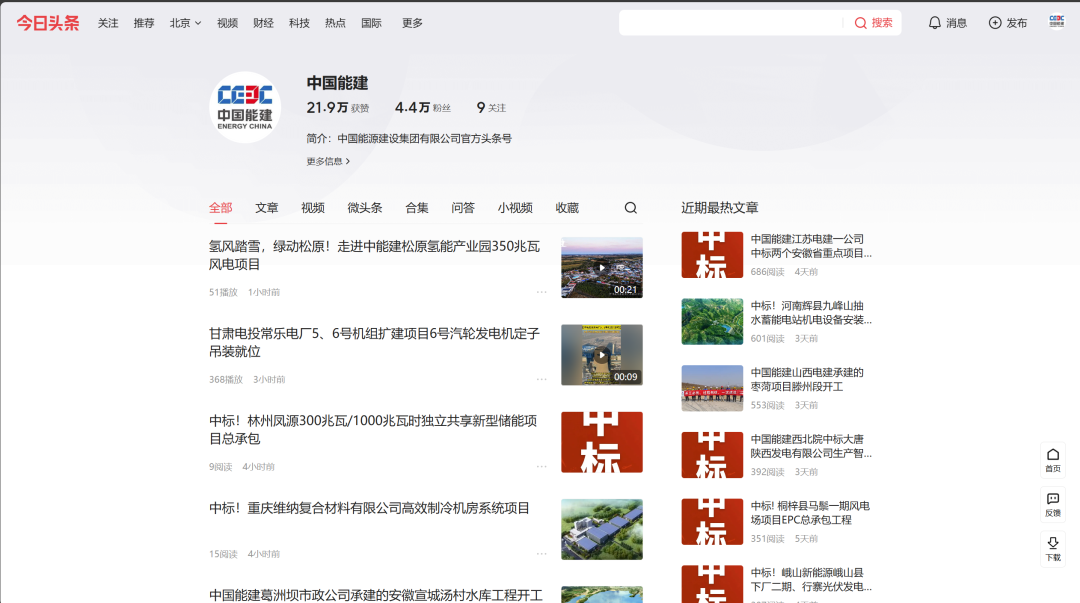Expand the 北京 city dropdown
This screenshot has width=1080, height=603.
coord(185,23)
